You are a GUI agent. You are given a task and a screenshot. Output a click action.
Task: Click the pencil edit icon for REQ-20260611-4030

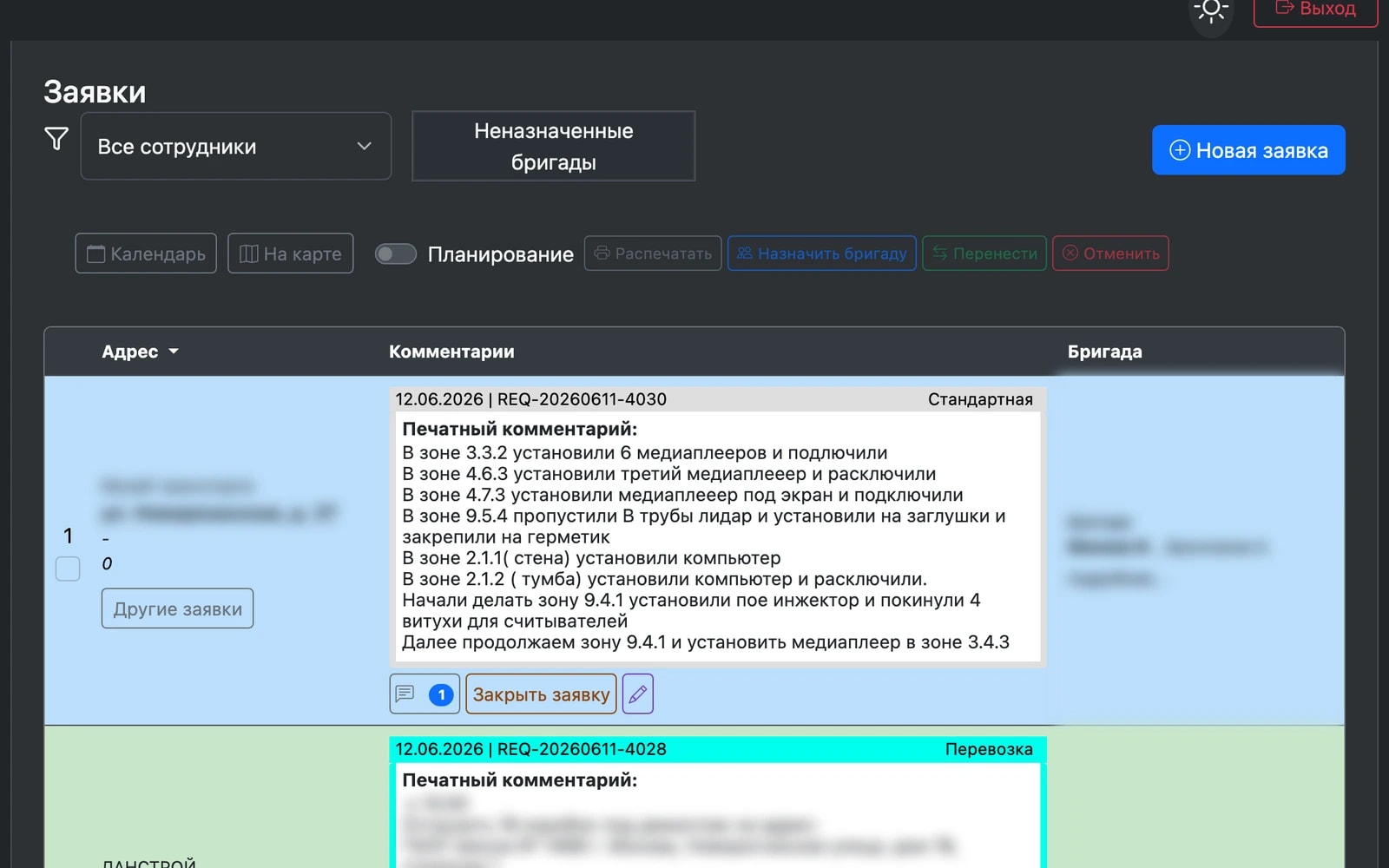638,694
